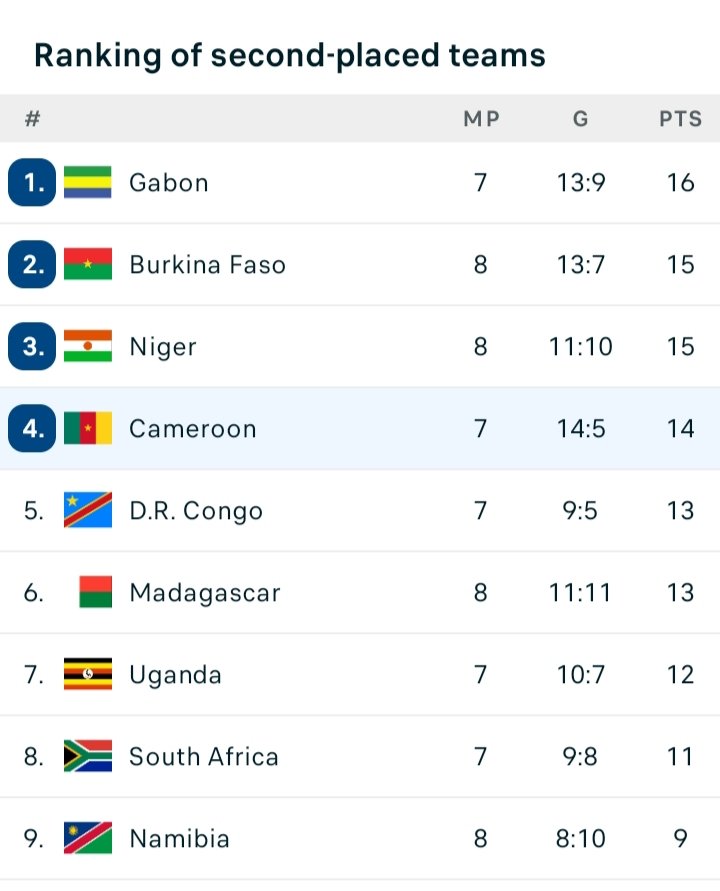
Task: Click the Madagascar flag icon
Action: 95,593
